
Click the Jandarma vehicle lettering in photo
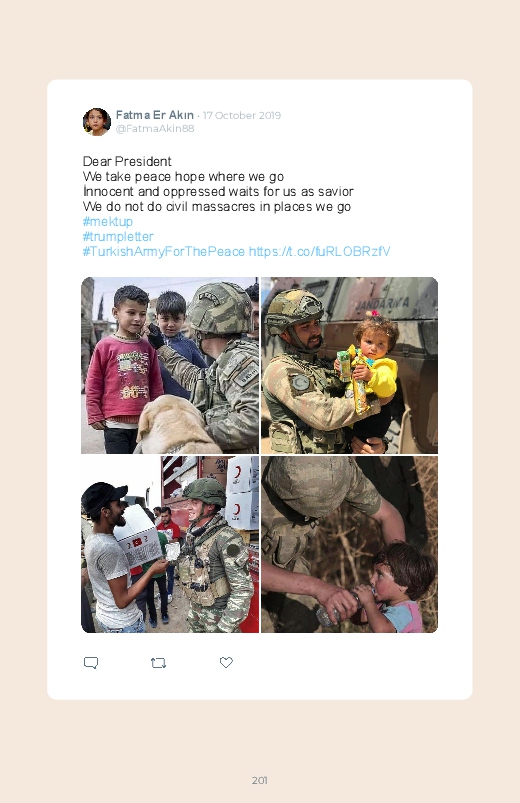pos(382,304)
